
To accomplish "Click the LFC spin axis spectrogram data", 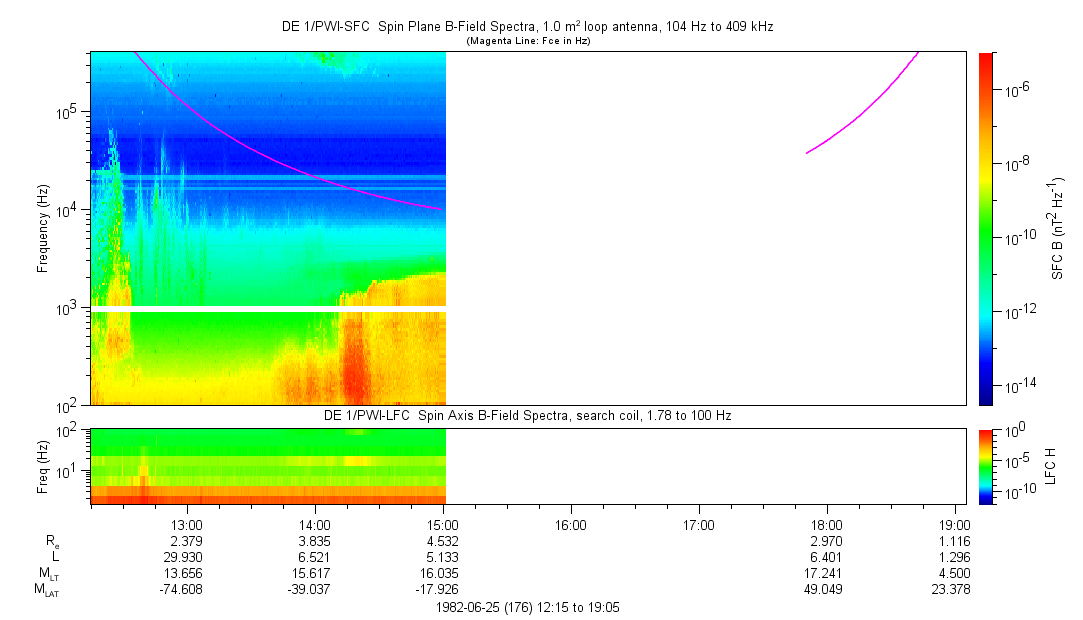I will pyautogui.click(x=268, y=467).
